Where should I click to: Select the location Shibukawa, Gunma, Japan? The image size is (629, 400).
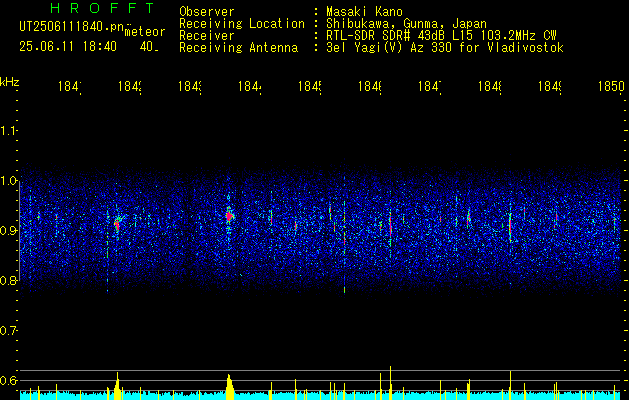(x=406, y=24)
